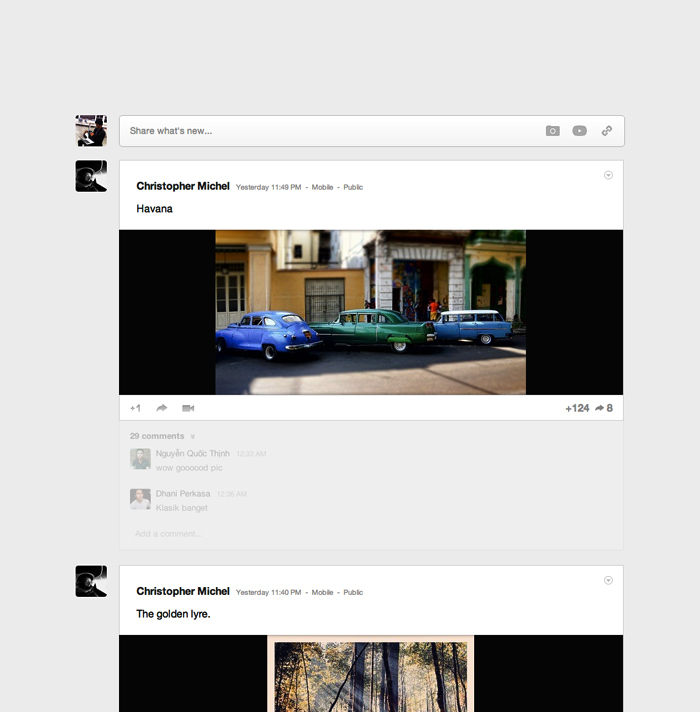View the +124 plus-ones count
The width and height of the screenshot is (700, 712).
coord(577,408)
